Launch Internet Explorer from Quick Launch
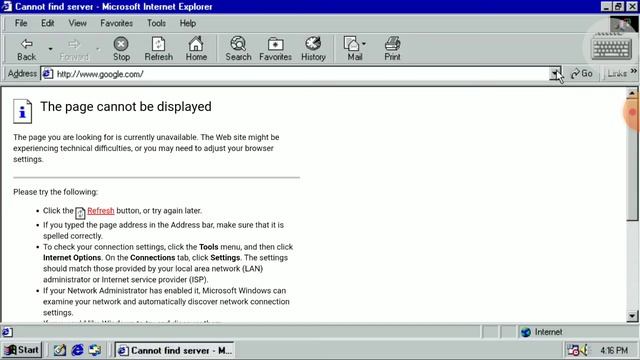 coord(77,350)
